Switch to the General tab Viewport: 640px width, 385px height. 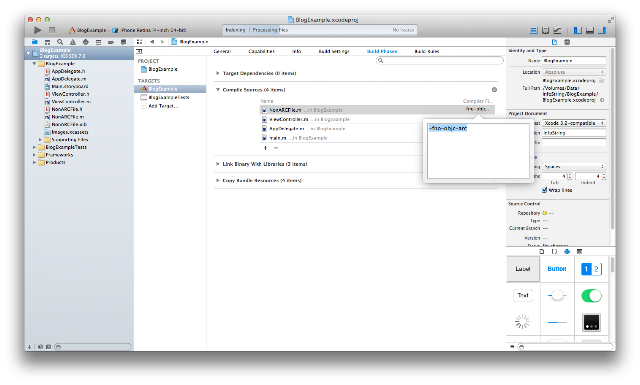click(x=222, y=51)
